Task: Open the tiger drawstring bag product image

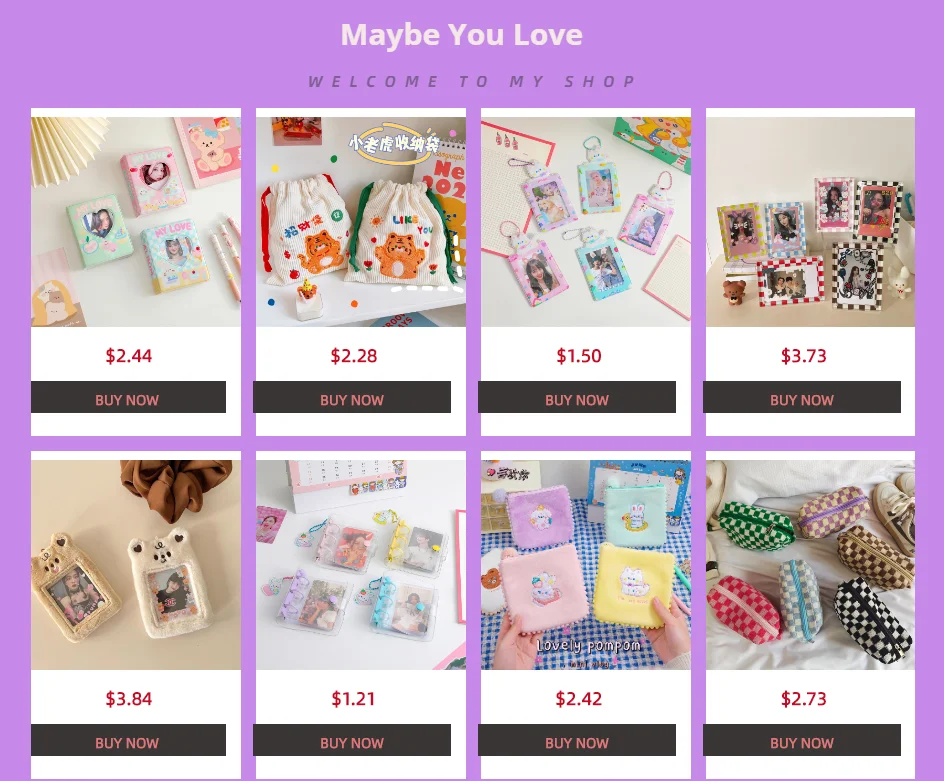Action: (x=361, y=222)
